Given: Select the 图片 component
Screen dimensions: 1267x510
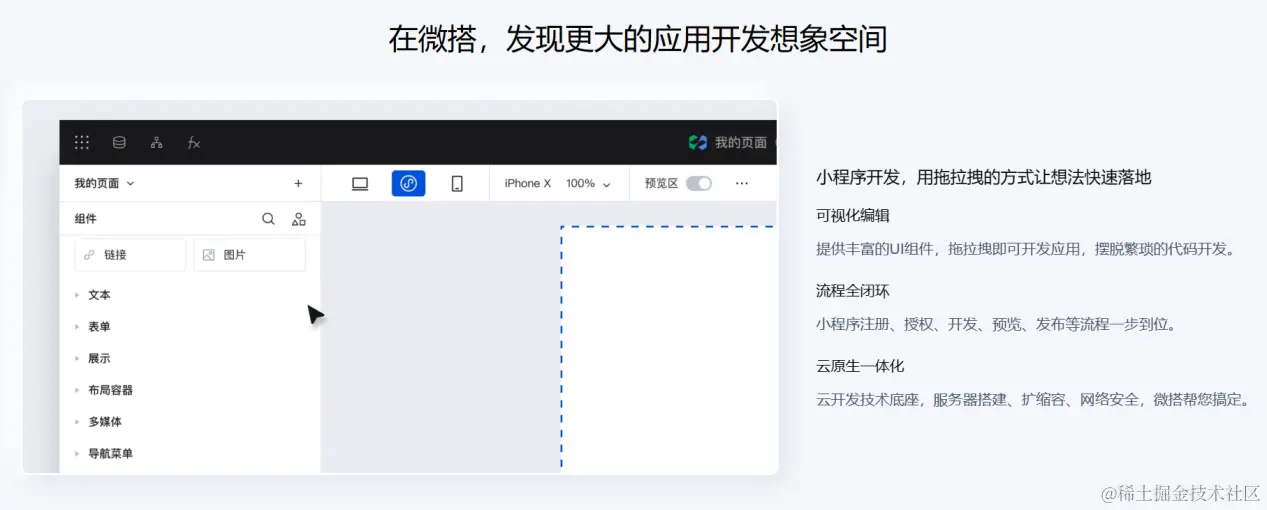Looking at the screenshot, I should tap(249, 255).
